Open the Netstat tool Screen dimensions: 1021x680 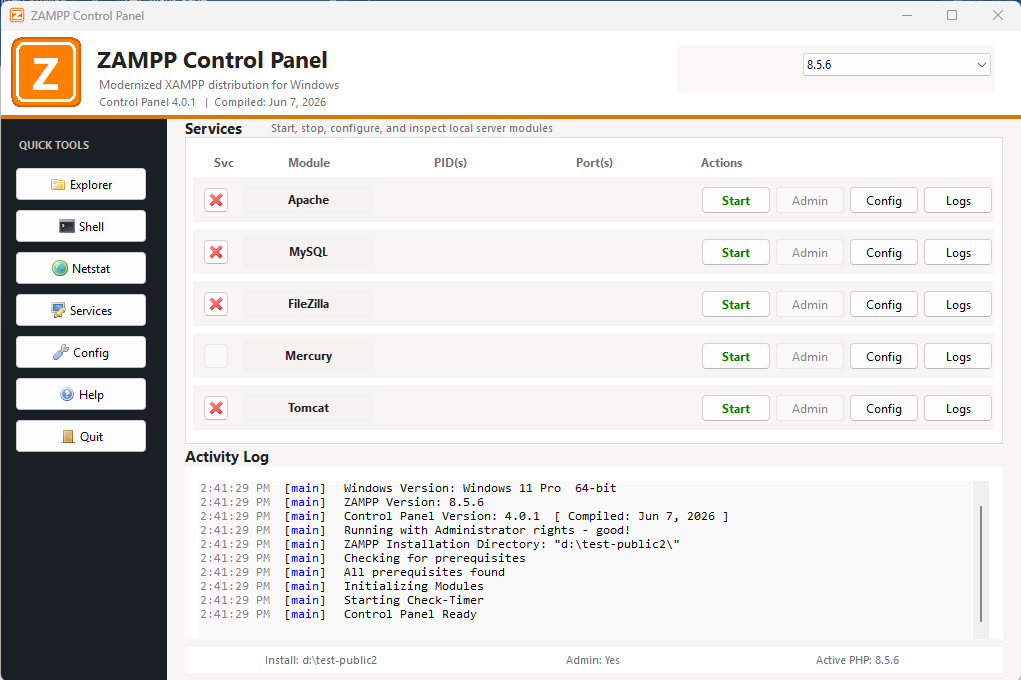click(x=81, y=268)
